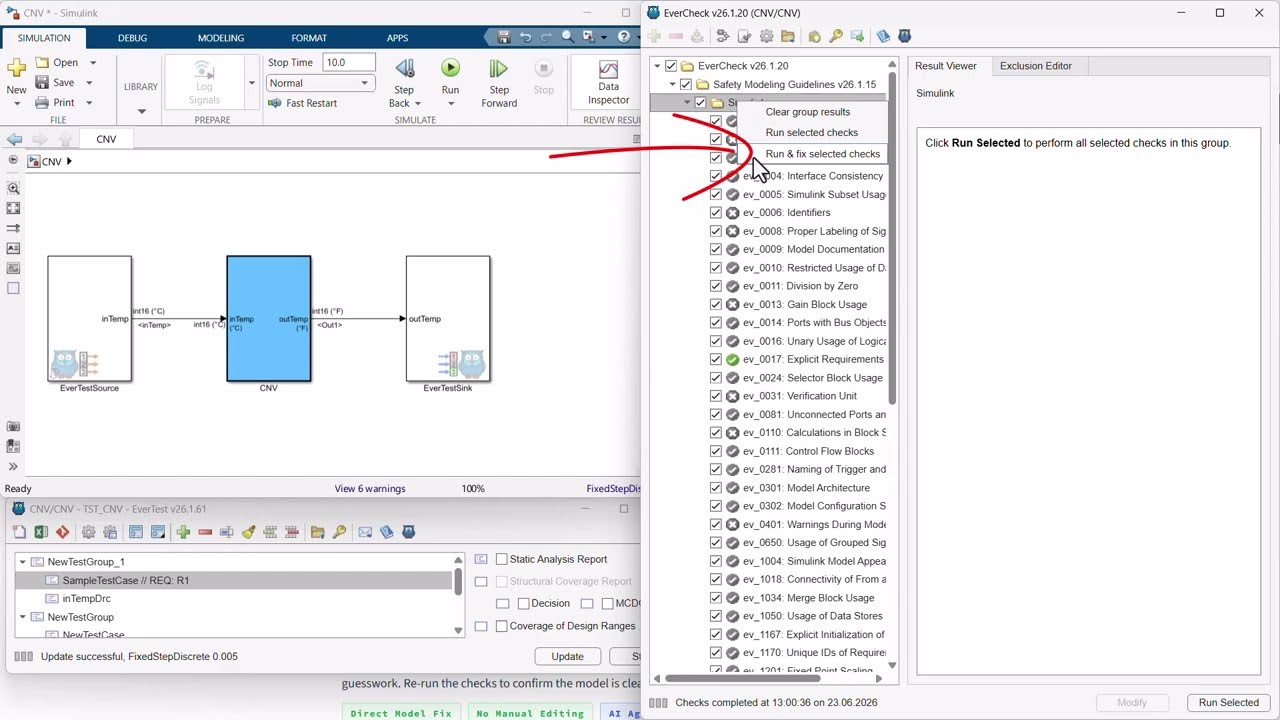The image size is (1280, 720).
Task: Click the key license icon in EverCheck toolbar
Action: click(835, 37)
